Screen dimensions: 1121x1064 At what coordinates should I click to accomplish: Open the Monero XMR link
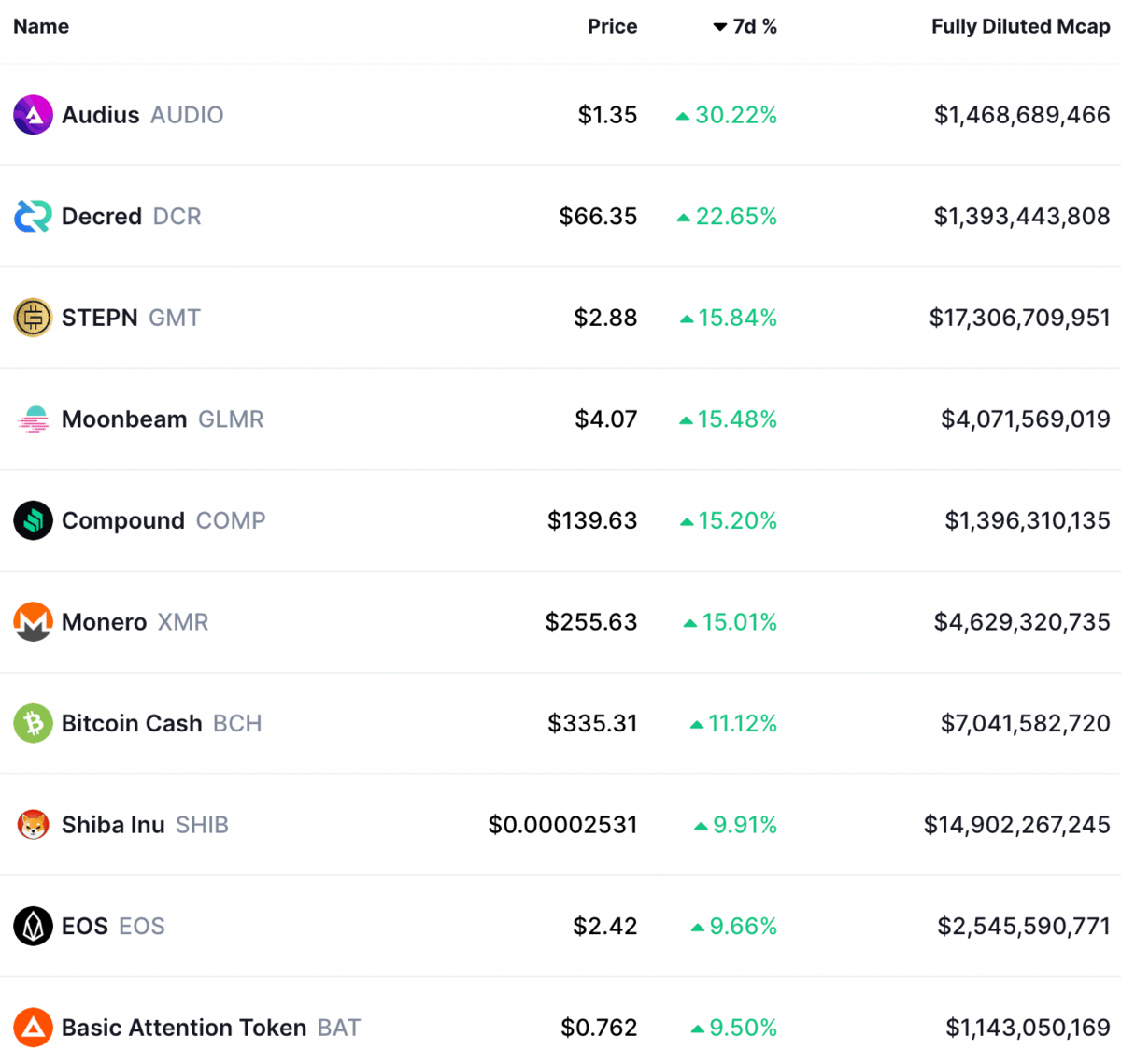tap(135, 622)
